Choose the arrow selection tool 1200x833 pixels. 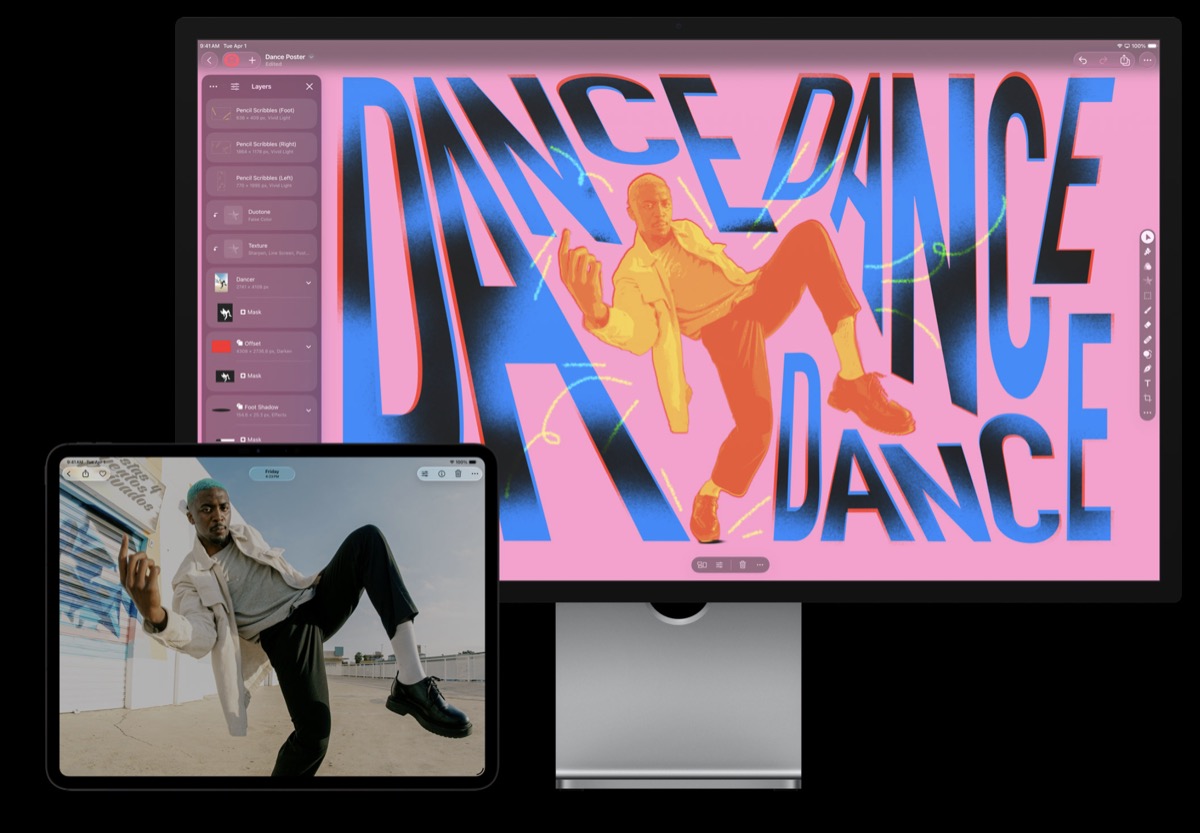(x=1147, y=237)
